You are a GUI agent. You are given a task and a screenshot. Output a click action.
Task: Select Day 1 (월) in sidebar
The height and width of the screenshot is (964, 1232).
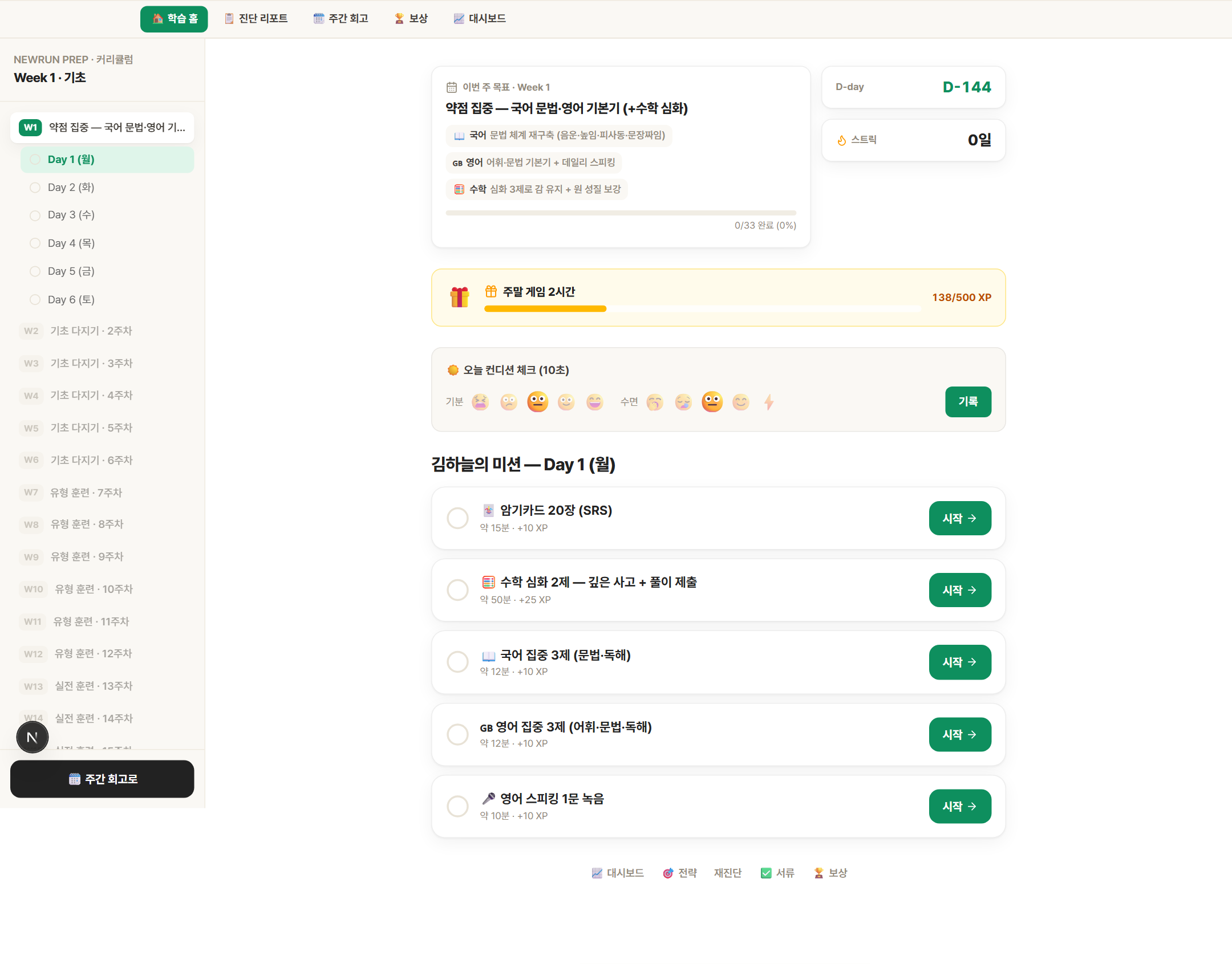pos(107,160)
